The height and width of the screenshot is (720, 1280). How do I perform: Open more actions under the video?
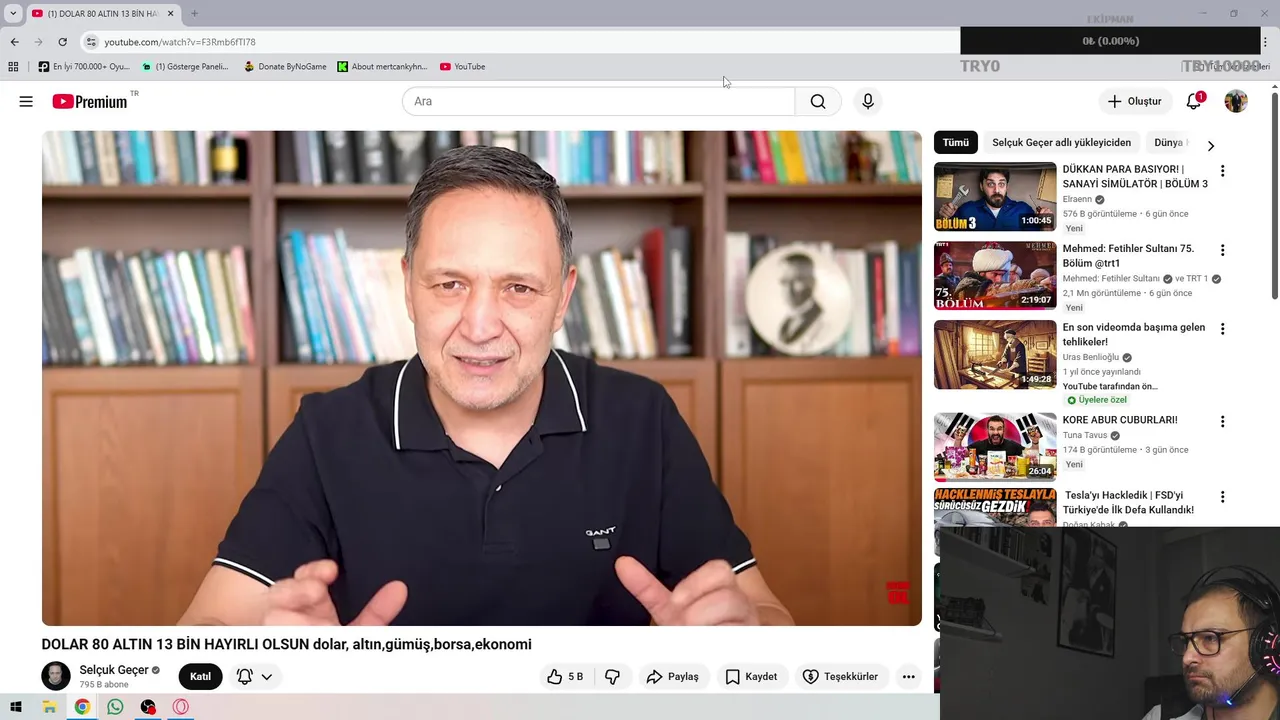click(x=908, y=677)
